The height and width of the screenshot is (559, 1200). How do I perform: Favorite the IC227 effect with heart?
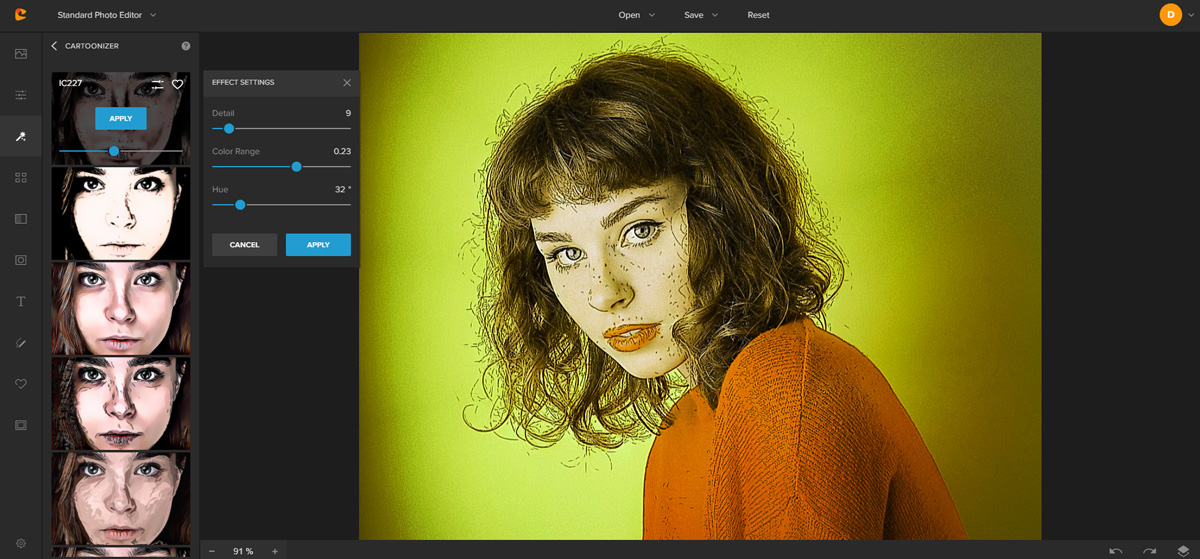tap(178, 85)
